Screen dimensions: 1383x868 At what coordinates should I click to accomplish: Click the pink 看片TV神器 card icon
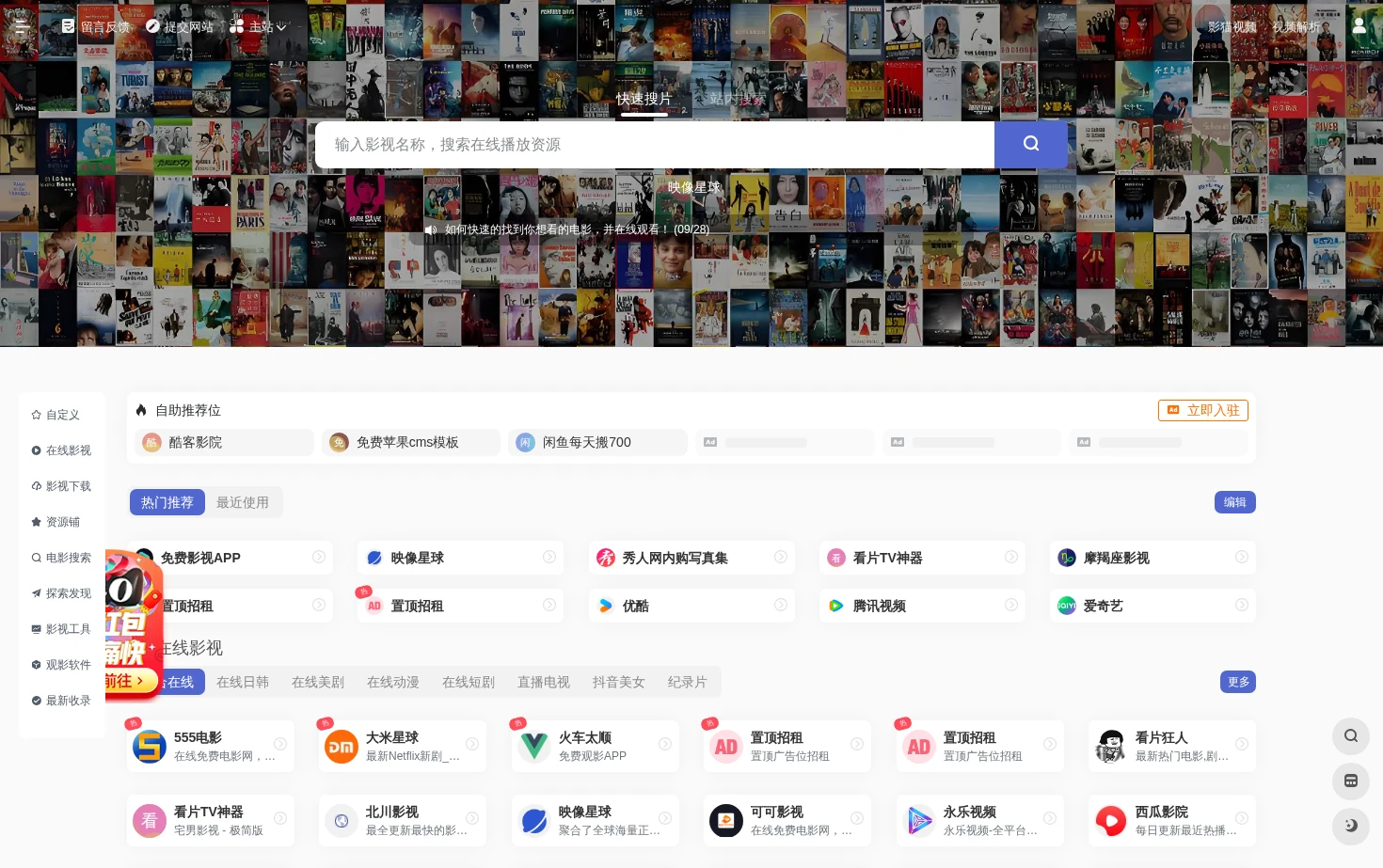tap(150, 821)
